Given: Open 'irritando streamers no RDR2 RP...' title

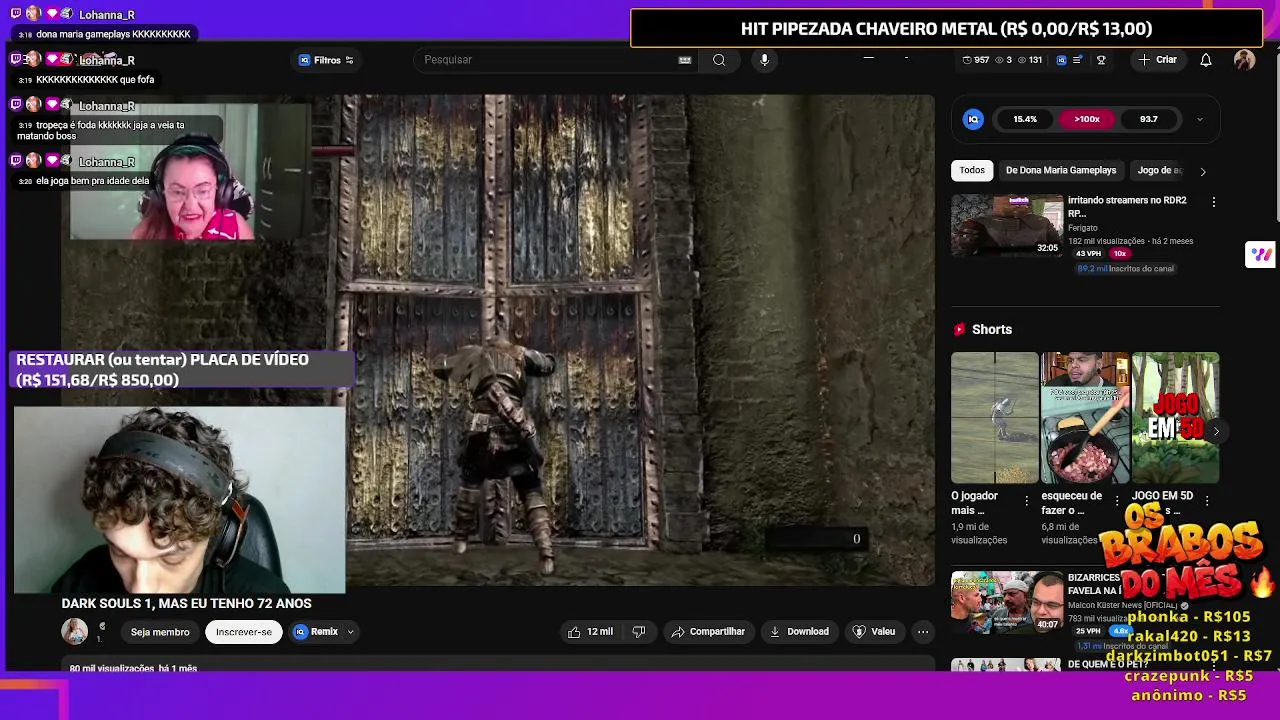Looking at the screenshot, I should click(1127, 206).
